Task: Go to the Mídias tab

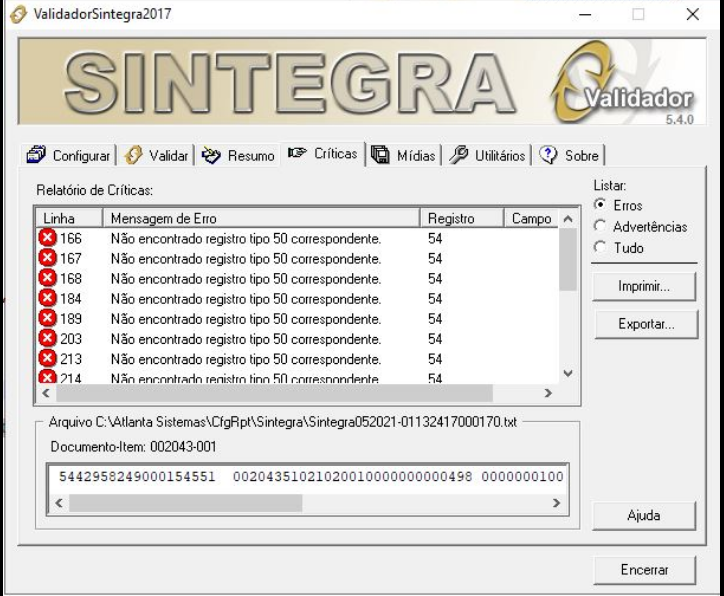Action: click(404, 155)
